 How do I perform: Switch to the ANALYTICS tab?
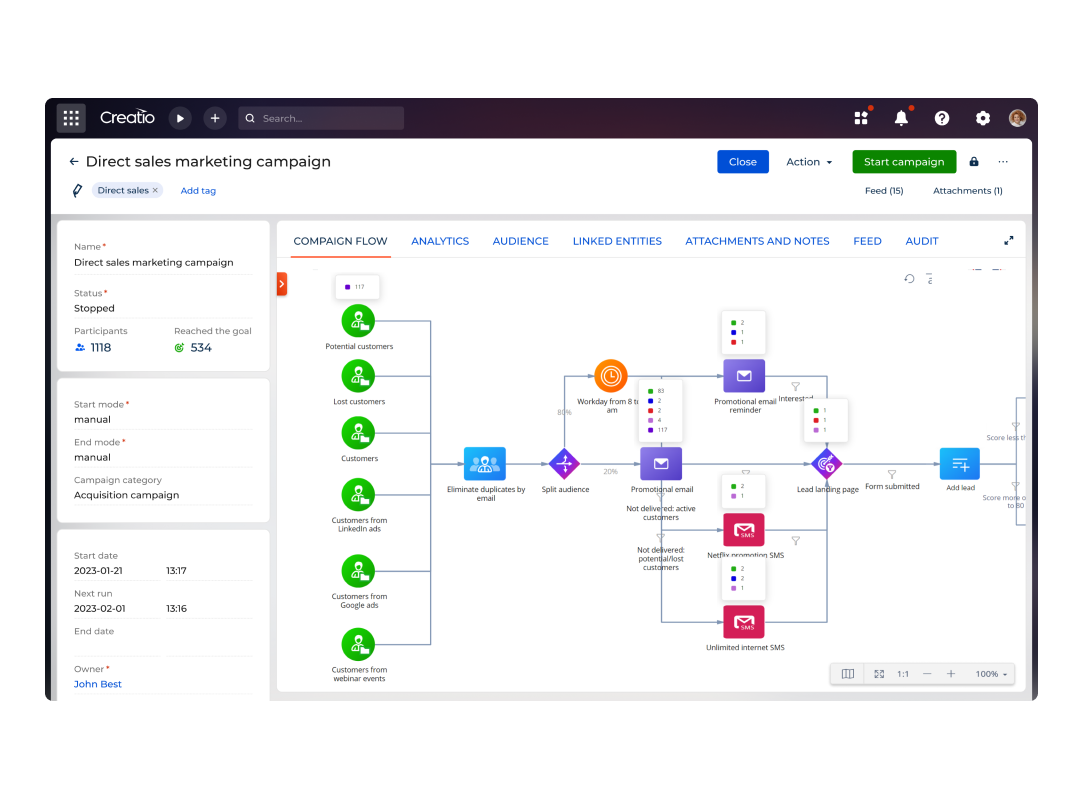click(x=440, y=240)
